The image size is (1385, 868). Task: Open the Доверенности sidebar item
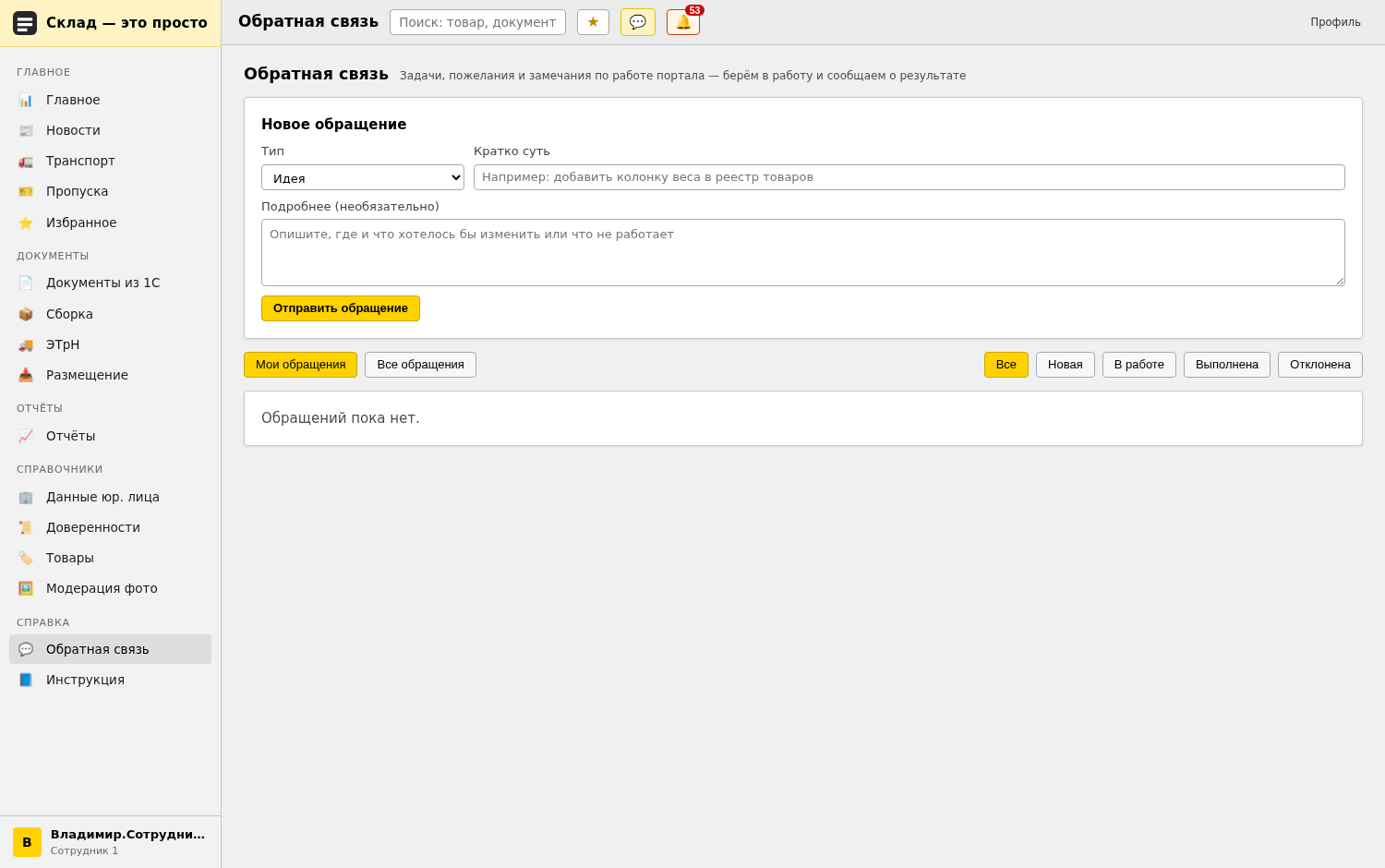110,527
